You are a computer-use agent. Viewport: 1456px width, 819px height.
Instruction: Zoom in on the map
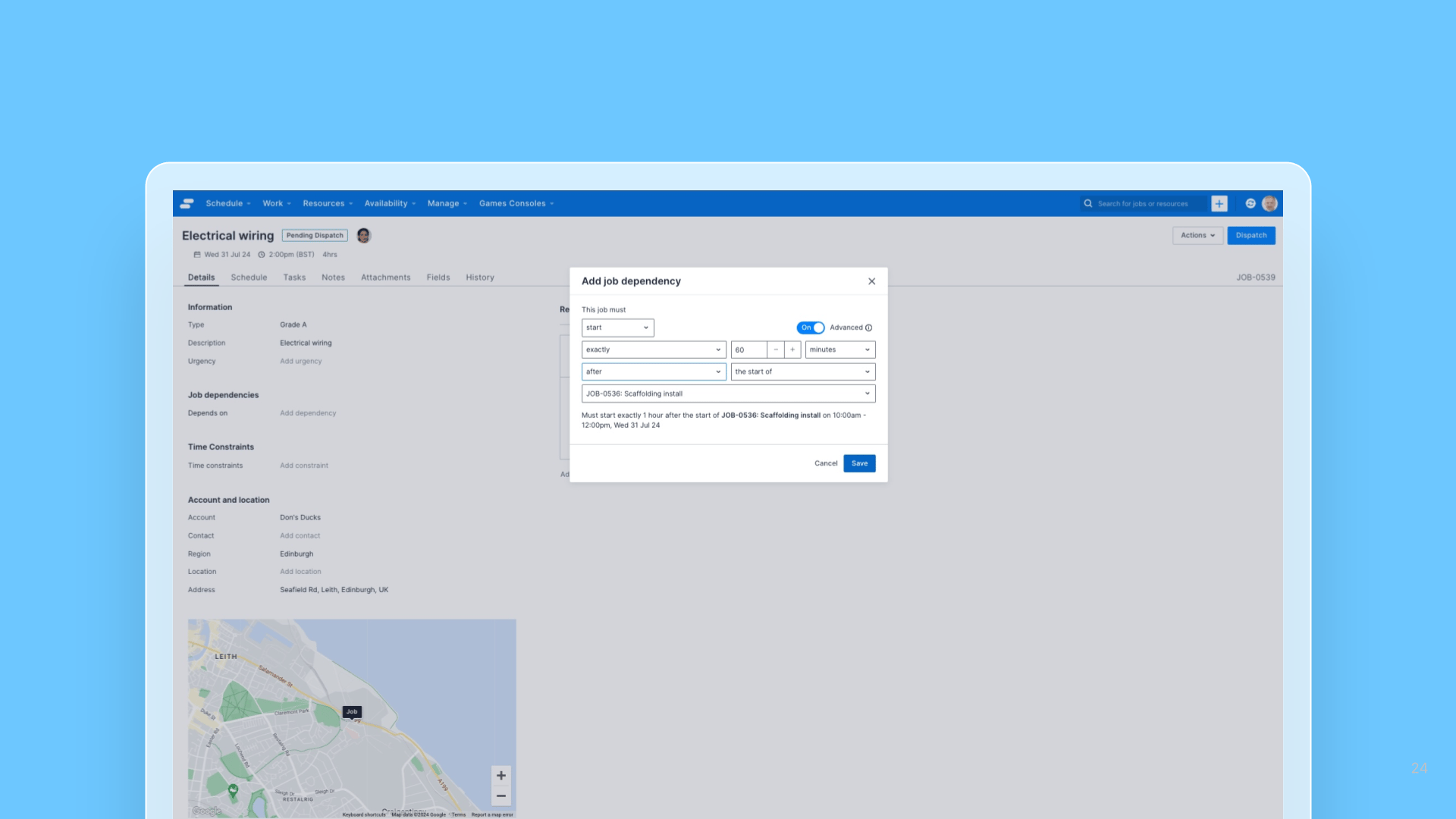click(x=501, y=775)
